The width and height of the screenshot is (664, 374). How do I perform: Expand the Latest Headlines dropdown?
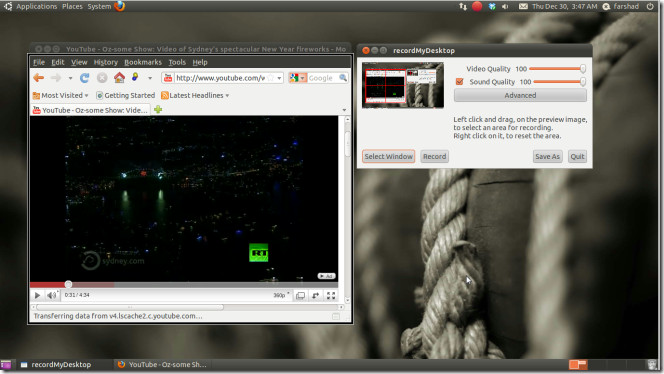195,95
